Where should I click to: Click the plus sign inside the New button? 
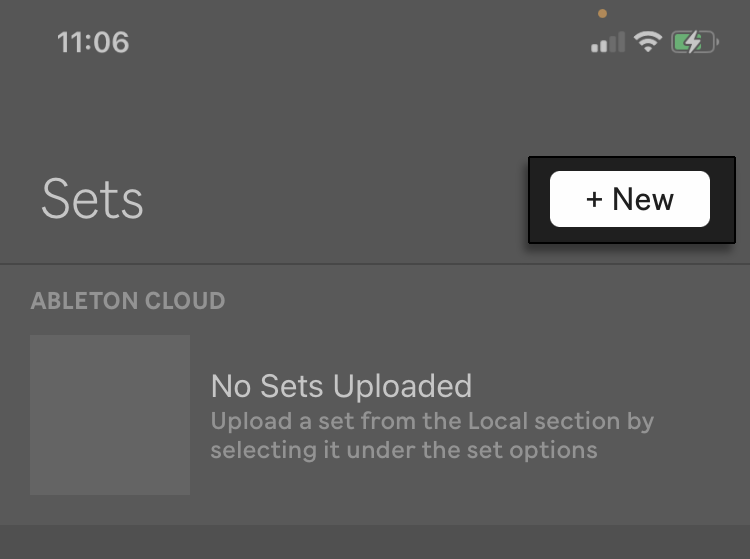click(594, 199)
